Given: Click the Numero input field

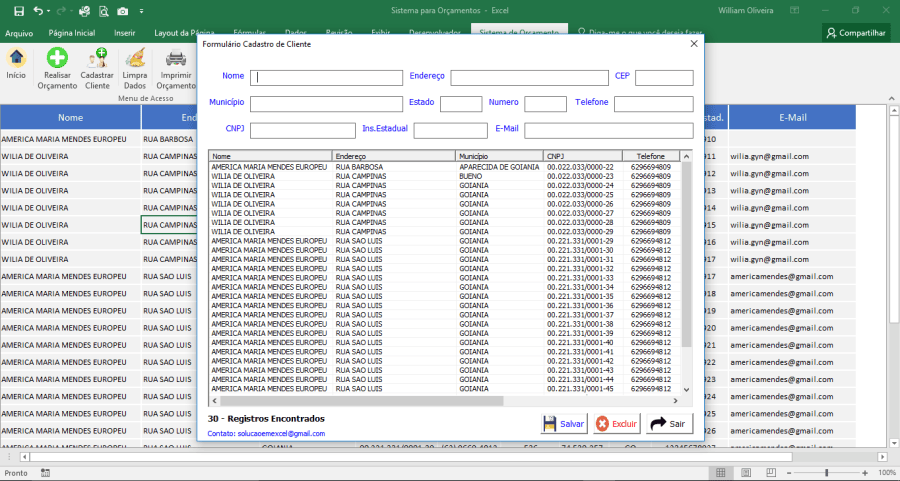Looking at the screenshot, I should click(545, 104).
